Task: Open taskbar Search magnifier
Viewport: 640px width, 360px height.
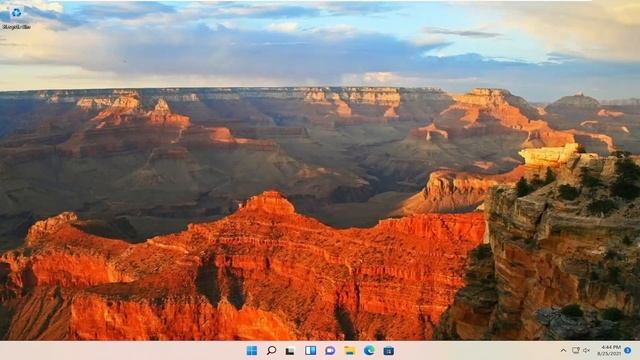Action: [271, 351]
